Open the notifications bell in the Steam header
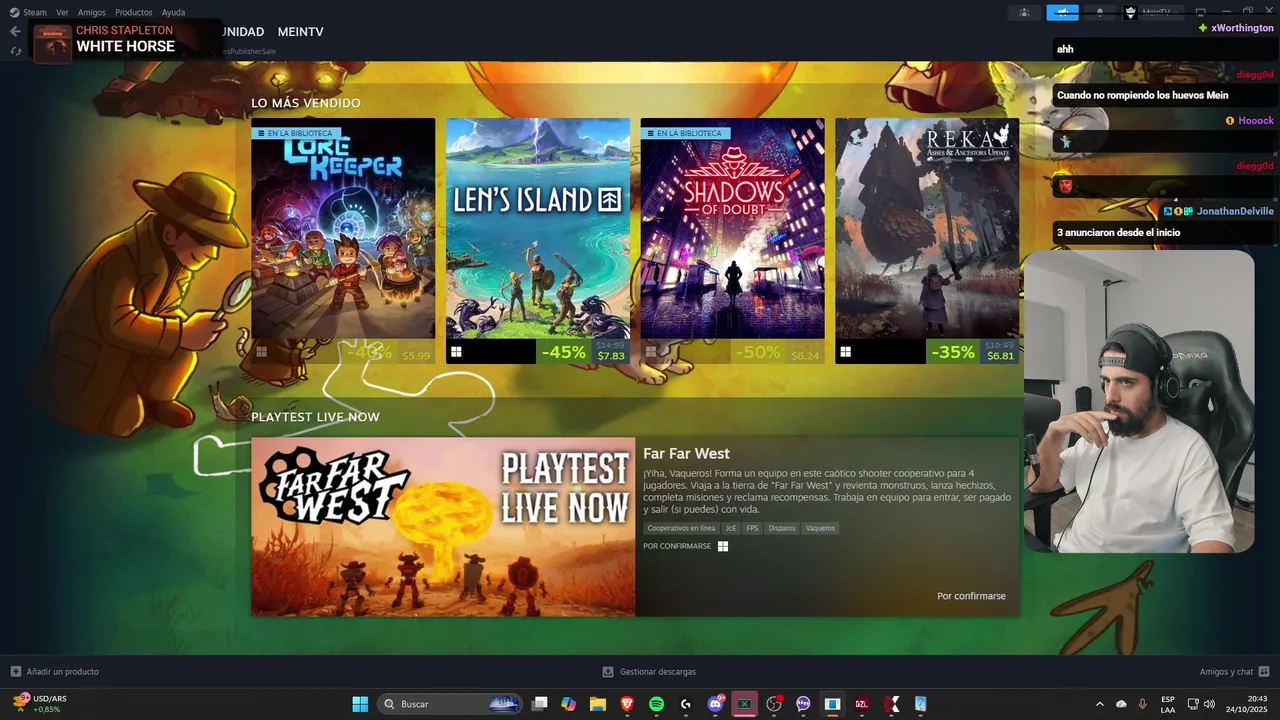1280x720 pixels. tap(1100, 12)
